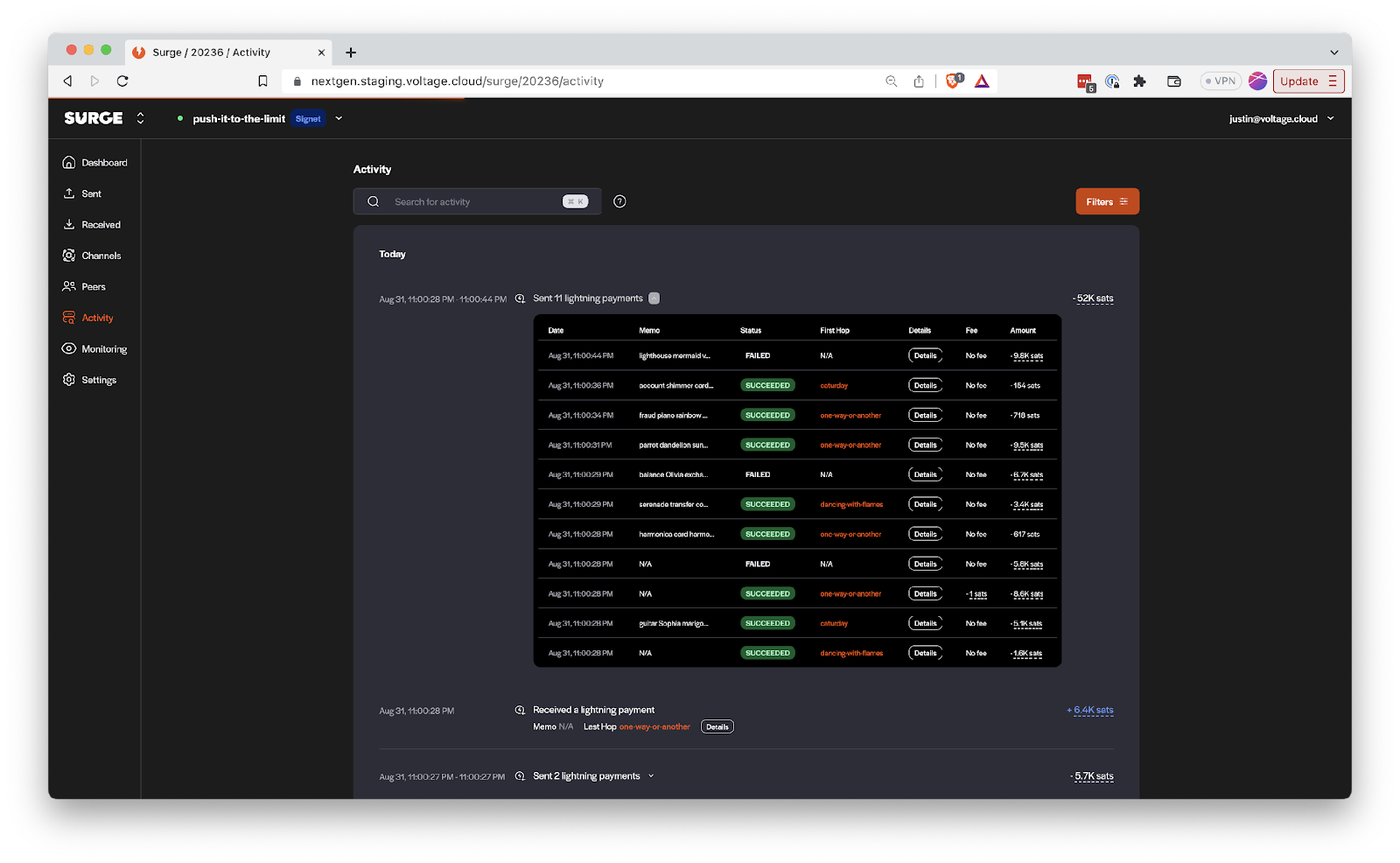Collapse the Sent 11 lightning payments group
1400x863 pixels.
click(654, 298)
